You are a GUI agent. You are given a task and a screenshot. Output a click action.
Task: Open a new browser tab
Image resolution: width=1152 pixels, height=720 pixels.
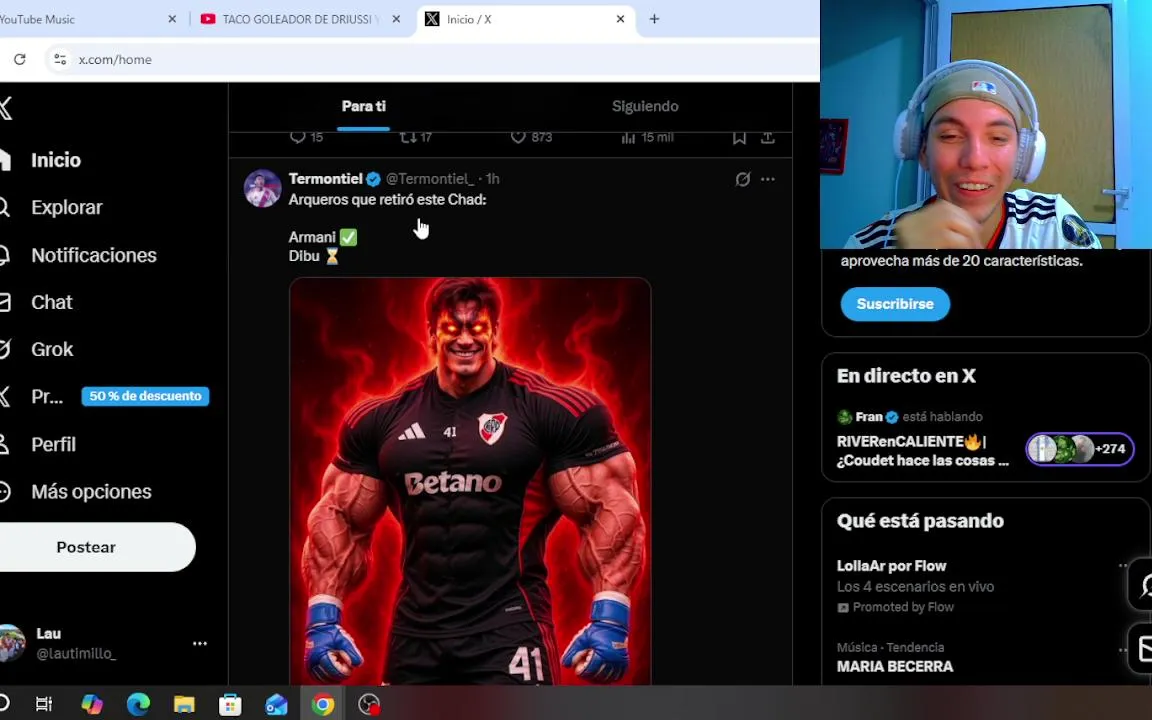(x=654, y=19)
